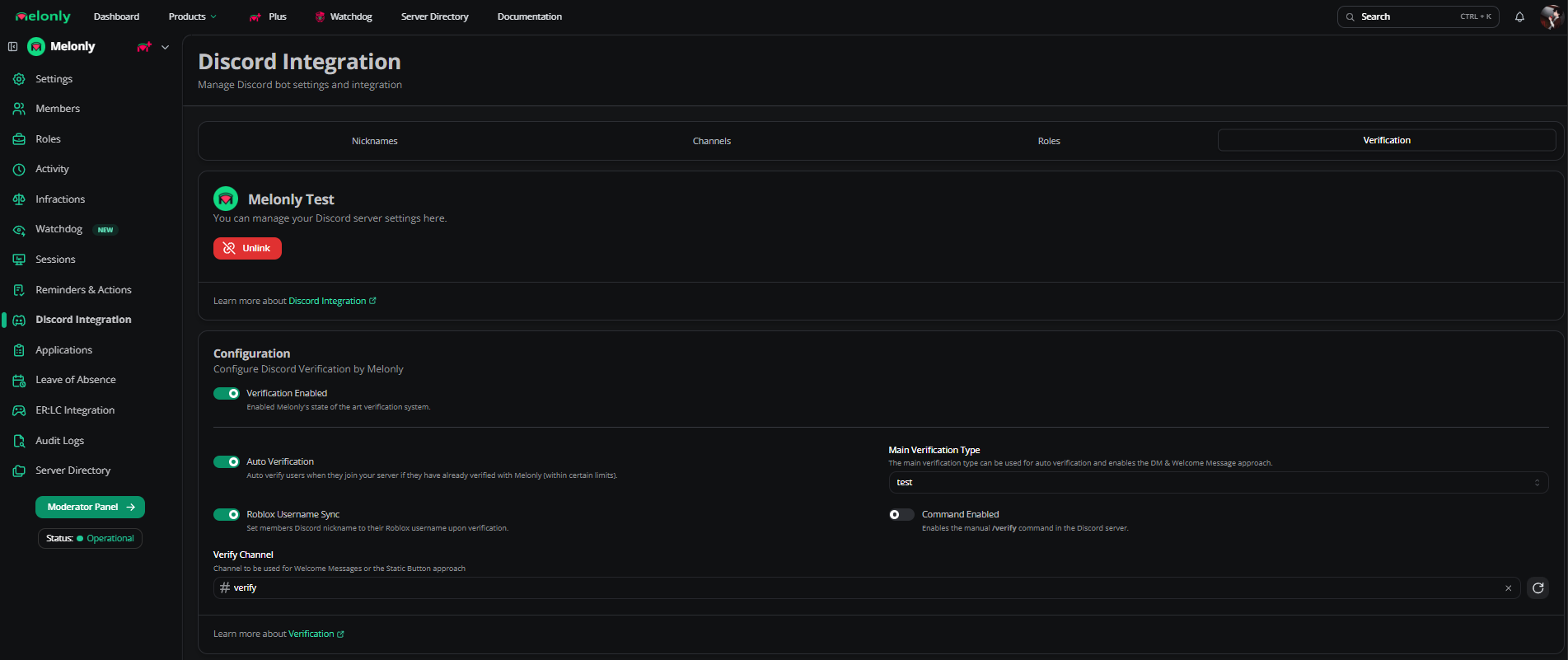This screenshot has height=660, width=1568.
Task: Click the Status Operational badge
Action: tap(90, 538)
